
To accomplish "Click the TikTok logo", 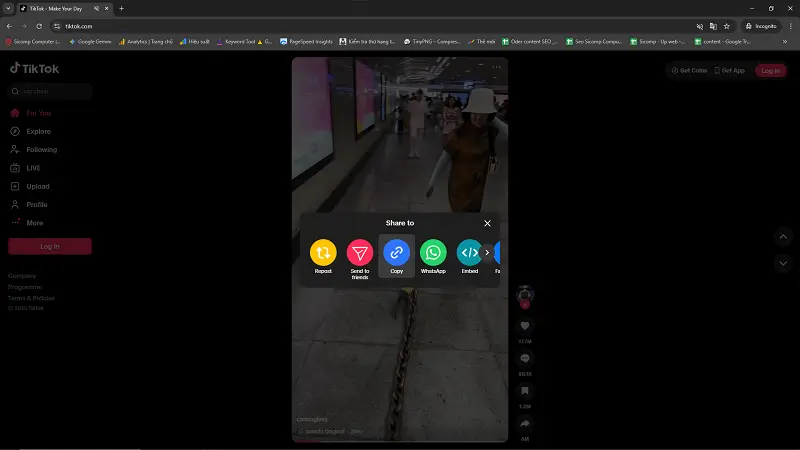I will click(34, 68).
